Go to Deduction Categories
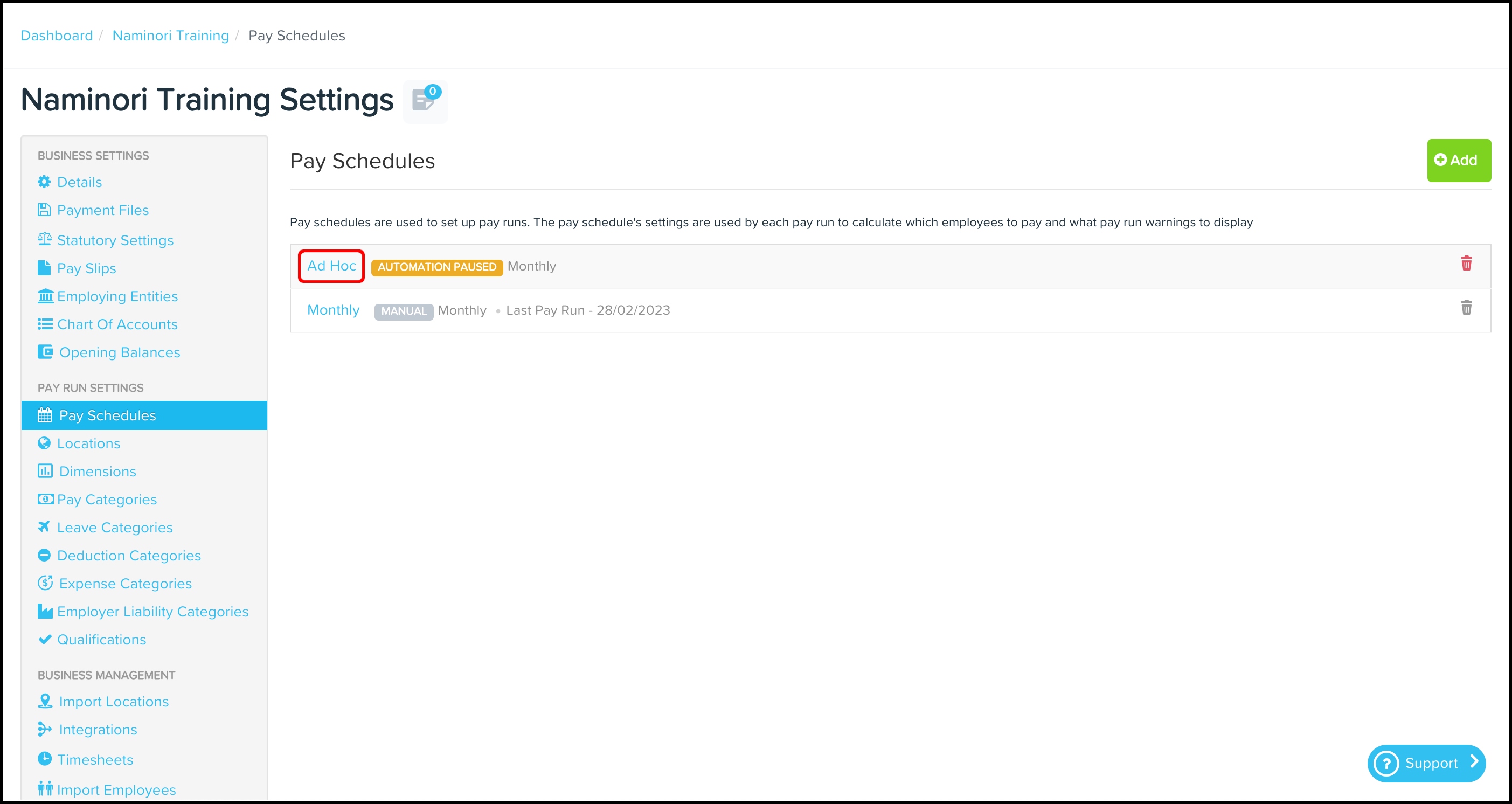This screenshot has width=1512, height=804. [129, 555]
